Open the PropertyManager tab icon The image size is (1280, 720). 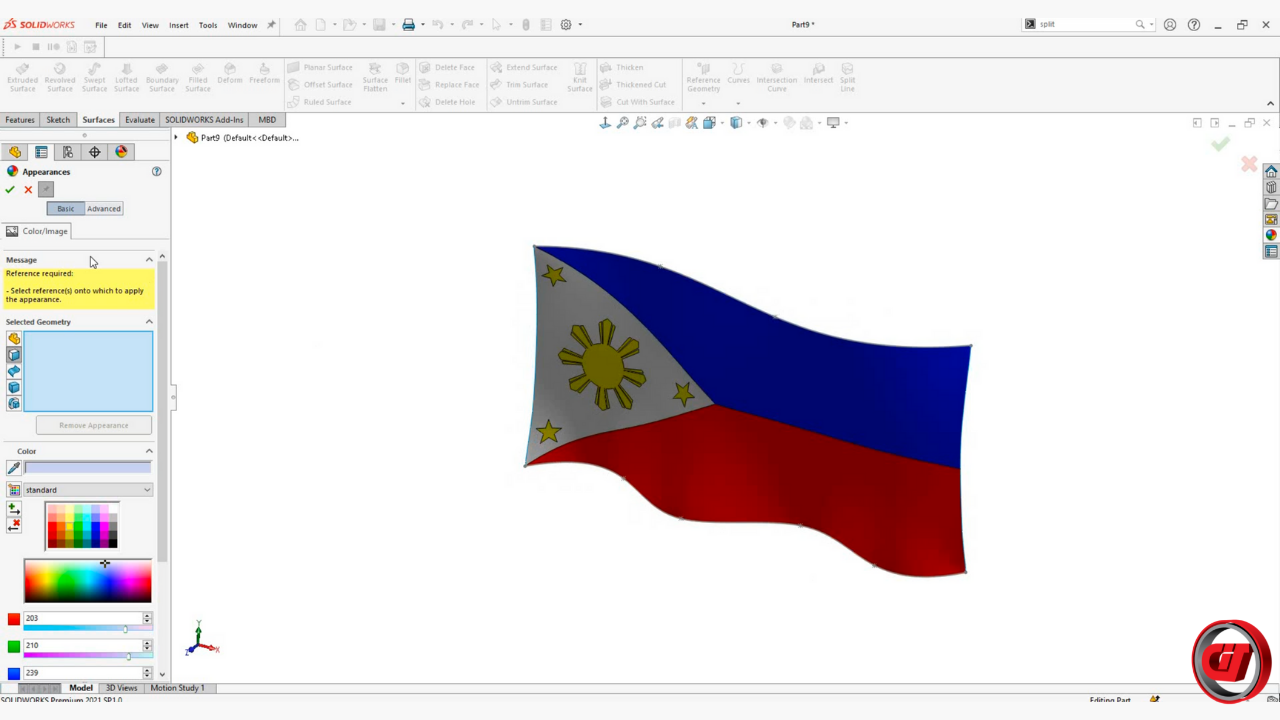[x=41, y=152]
